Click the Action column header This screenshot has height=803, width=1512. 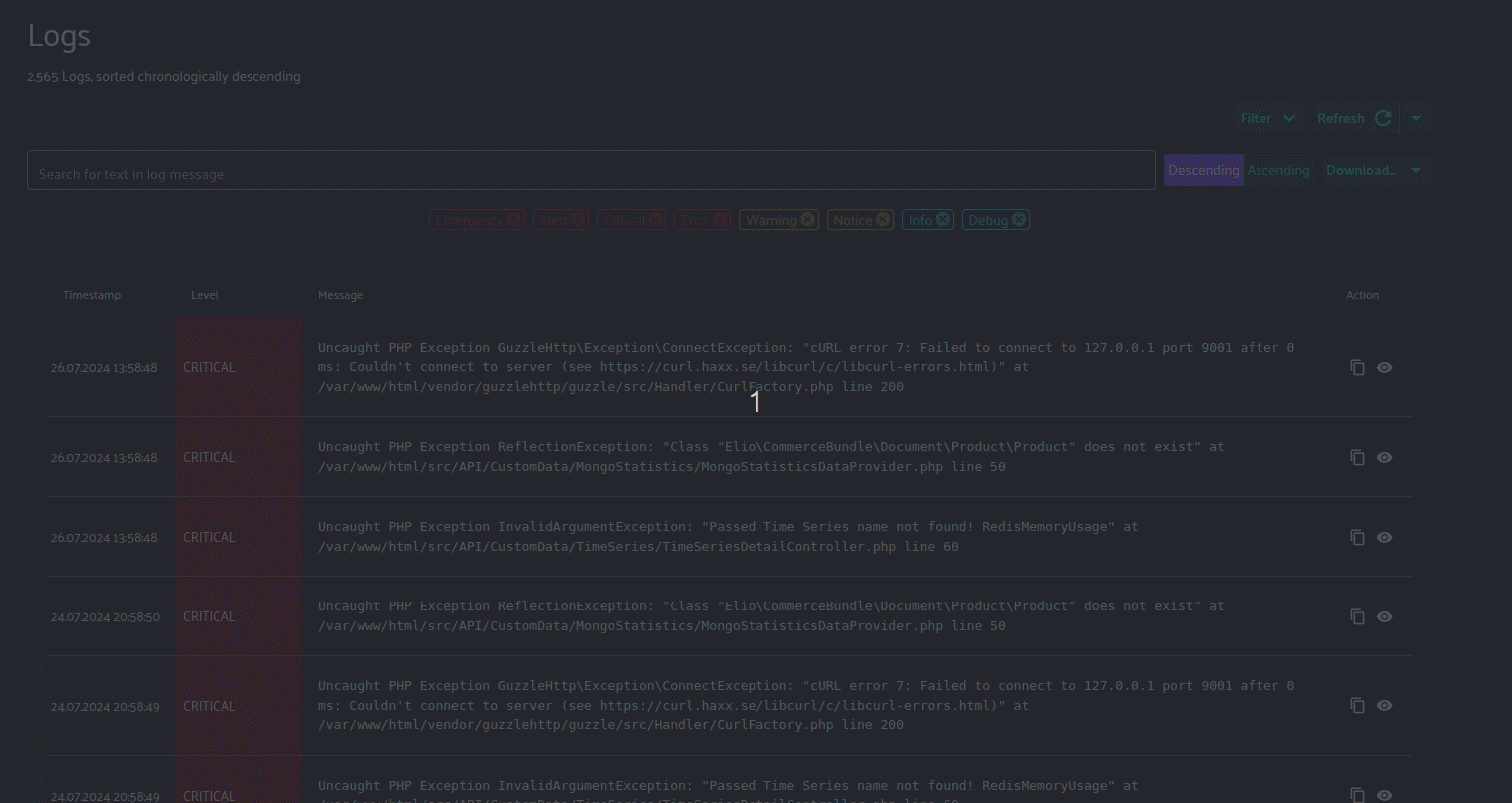click(x=1362, y=295)
